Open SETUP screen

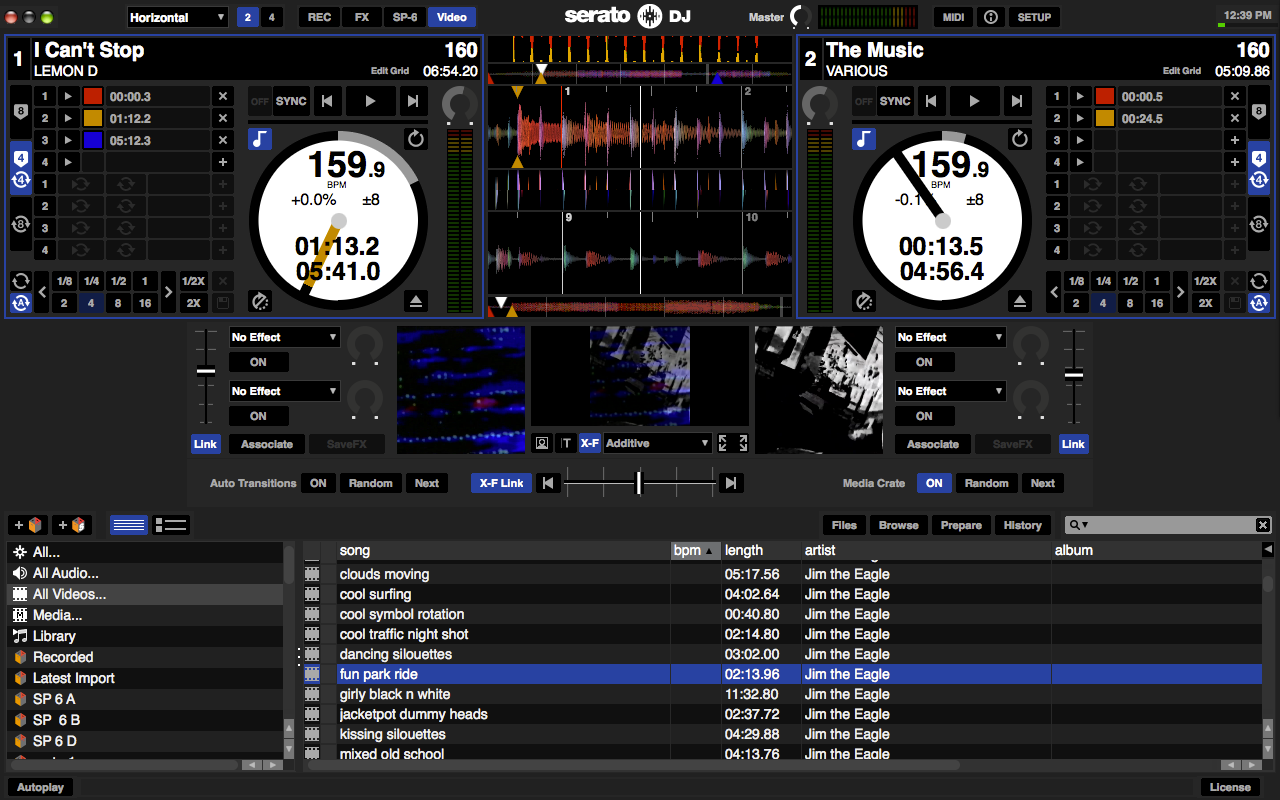(x=1034, y=17)
